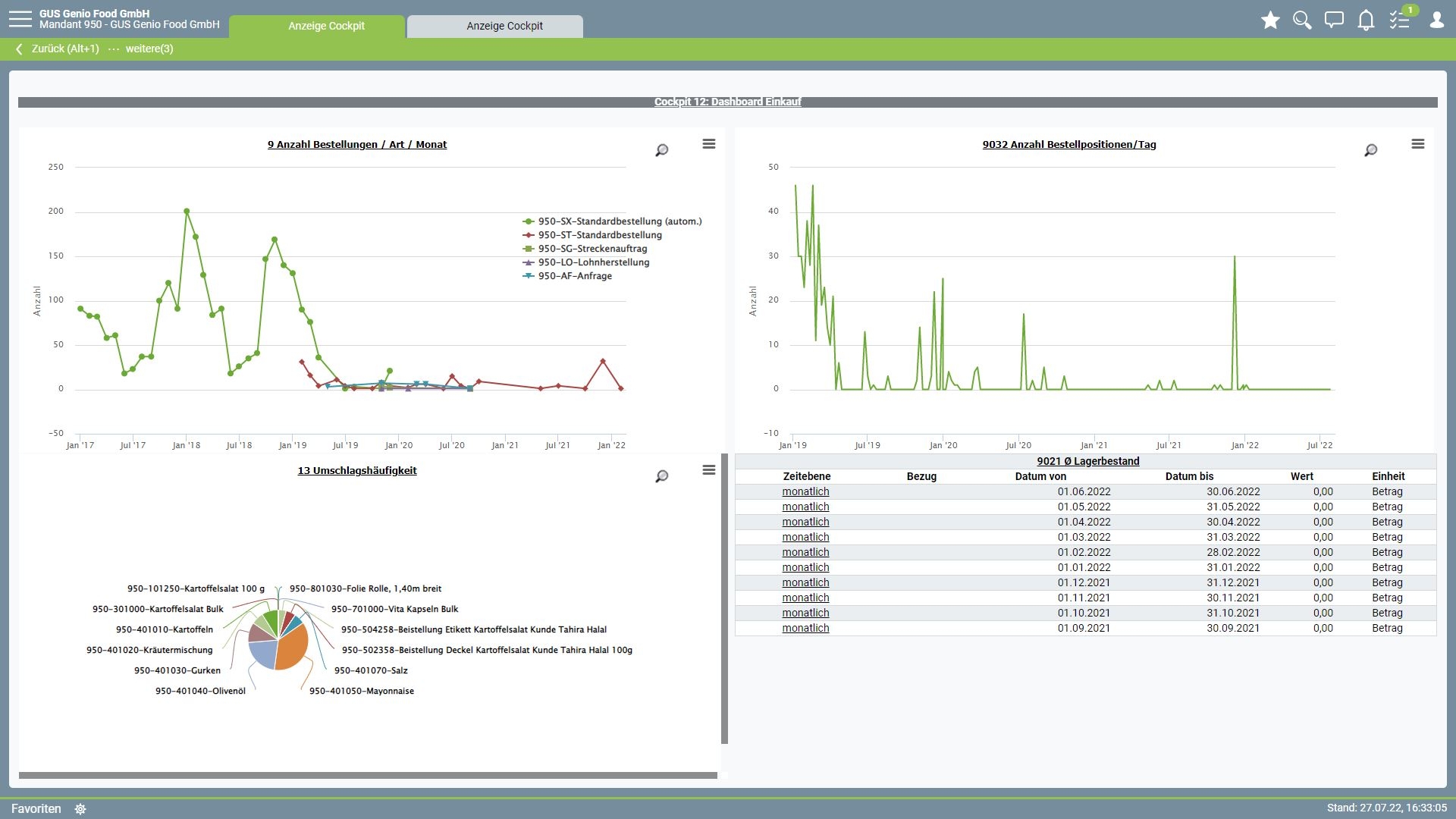The height and width of the screenshot is (819, 1456).
Task: Open the user profile icon
Action: coord(1436,20)
